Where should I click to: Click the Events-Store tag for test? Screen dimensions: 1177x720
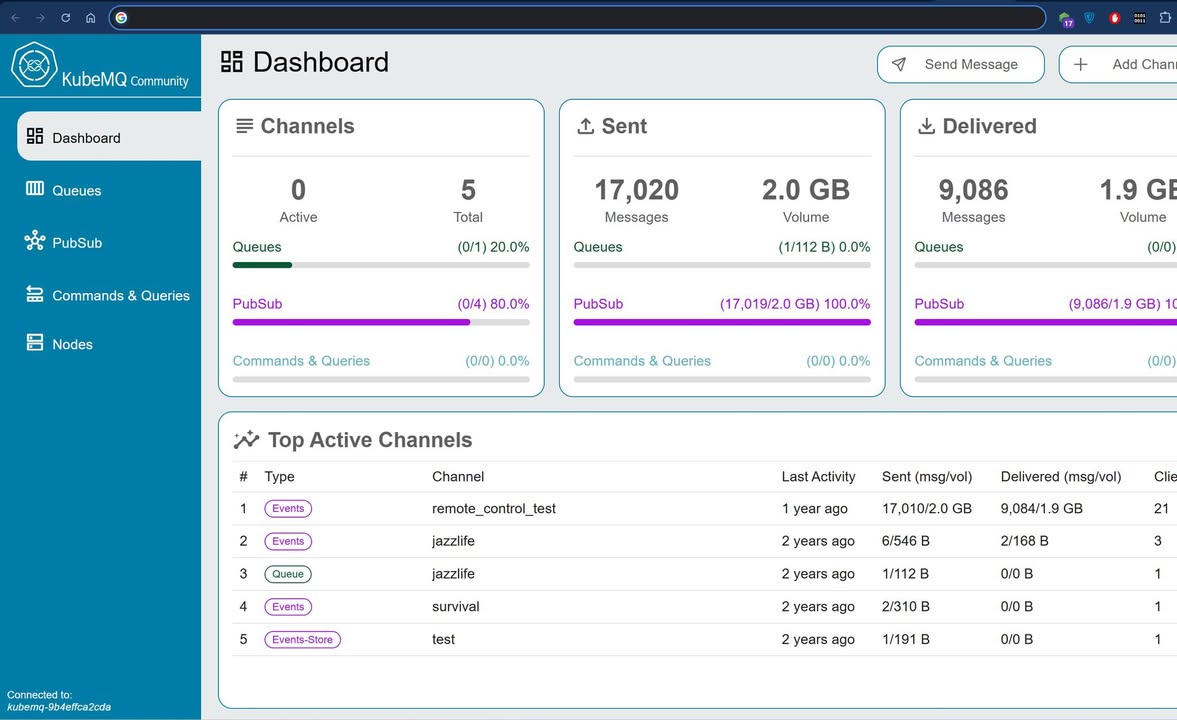[302, 640]
